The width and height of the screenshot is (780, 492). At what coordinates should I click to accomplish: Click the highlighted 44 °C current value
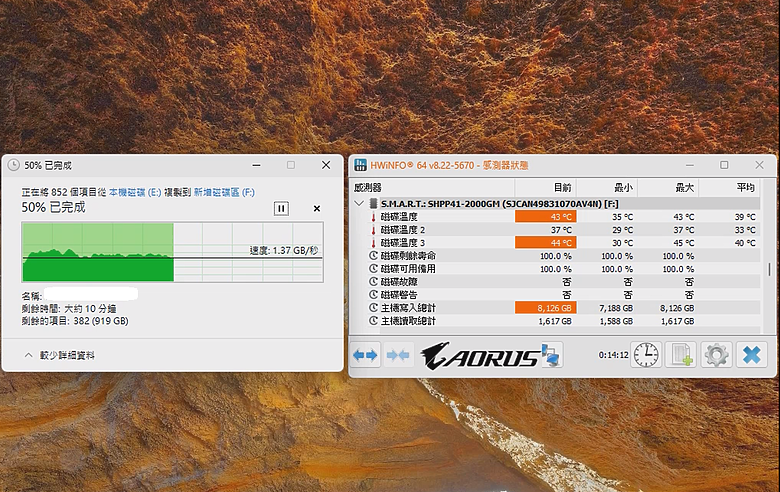pyautogui.click(x=546, y=243)
